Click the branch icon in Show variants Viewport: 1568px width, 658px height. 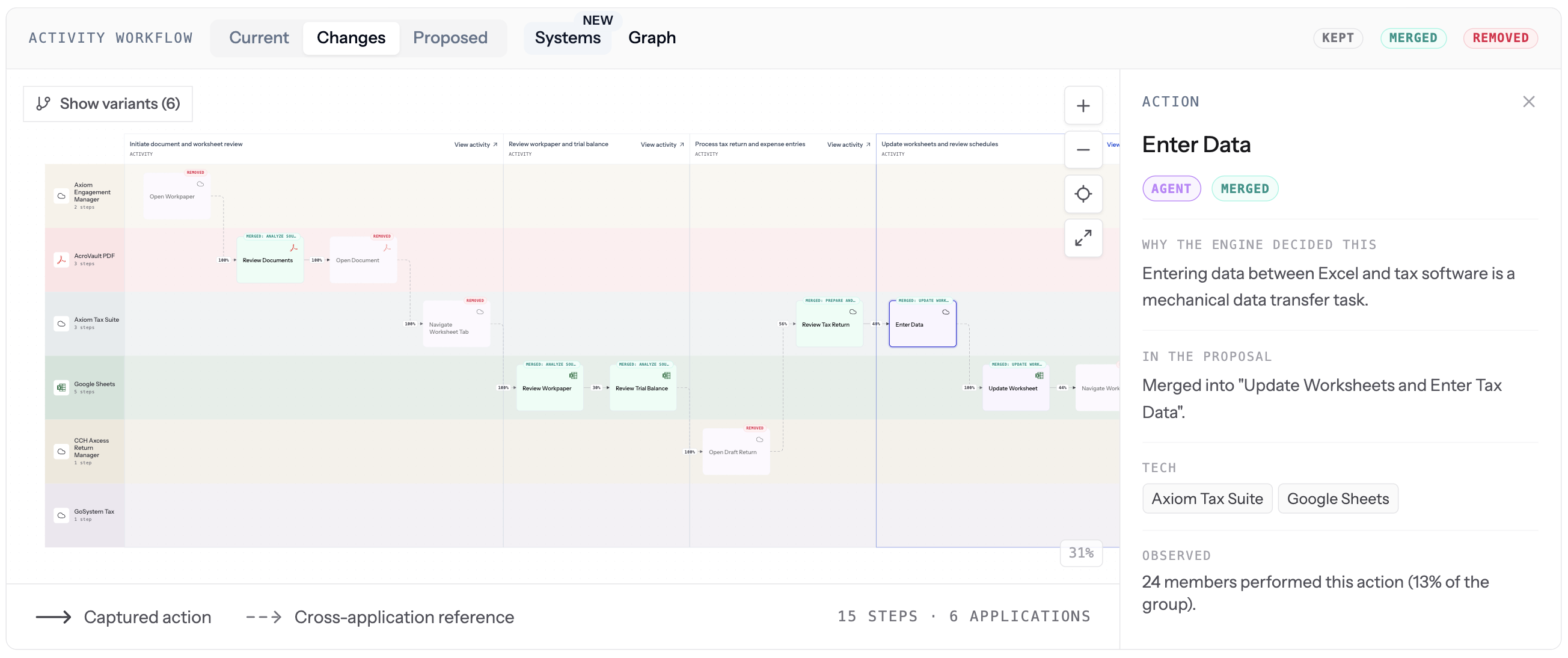[43, 103]
